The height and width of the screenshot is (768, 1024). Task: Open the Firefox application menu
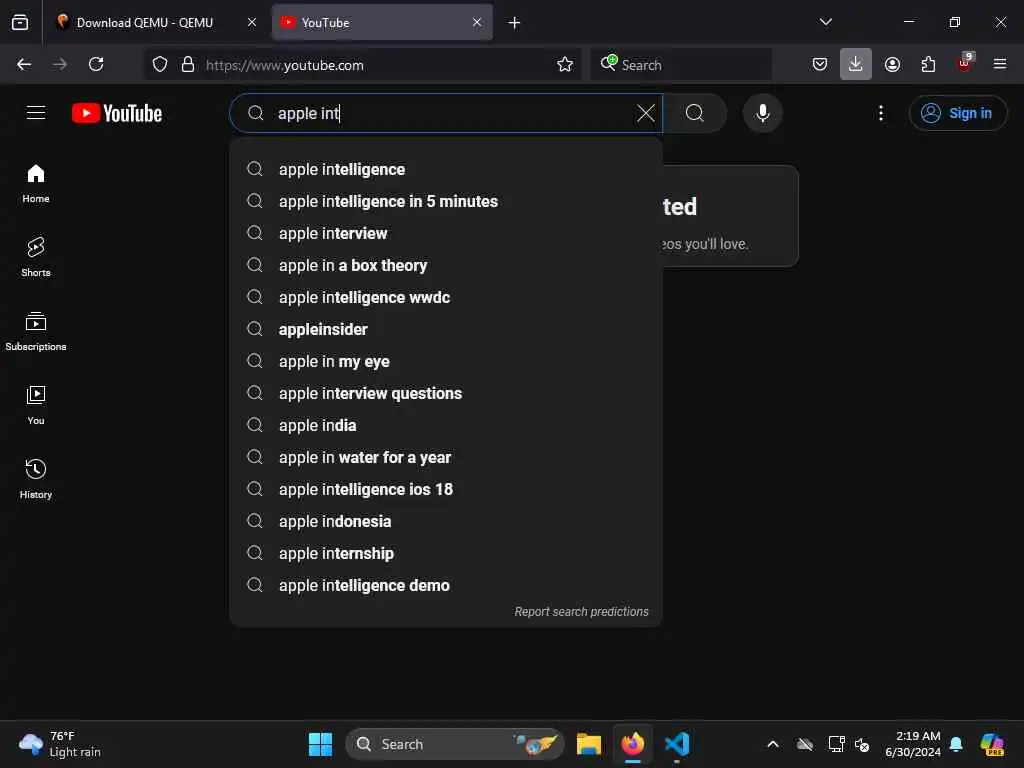click(1000, 64)
